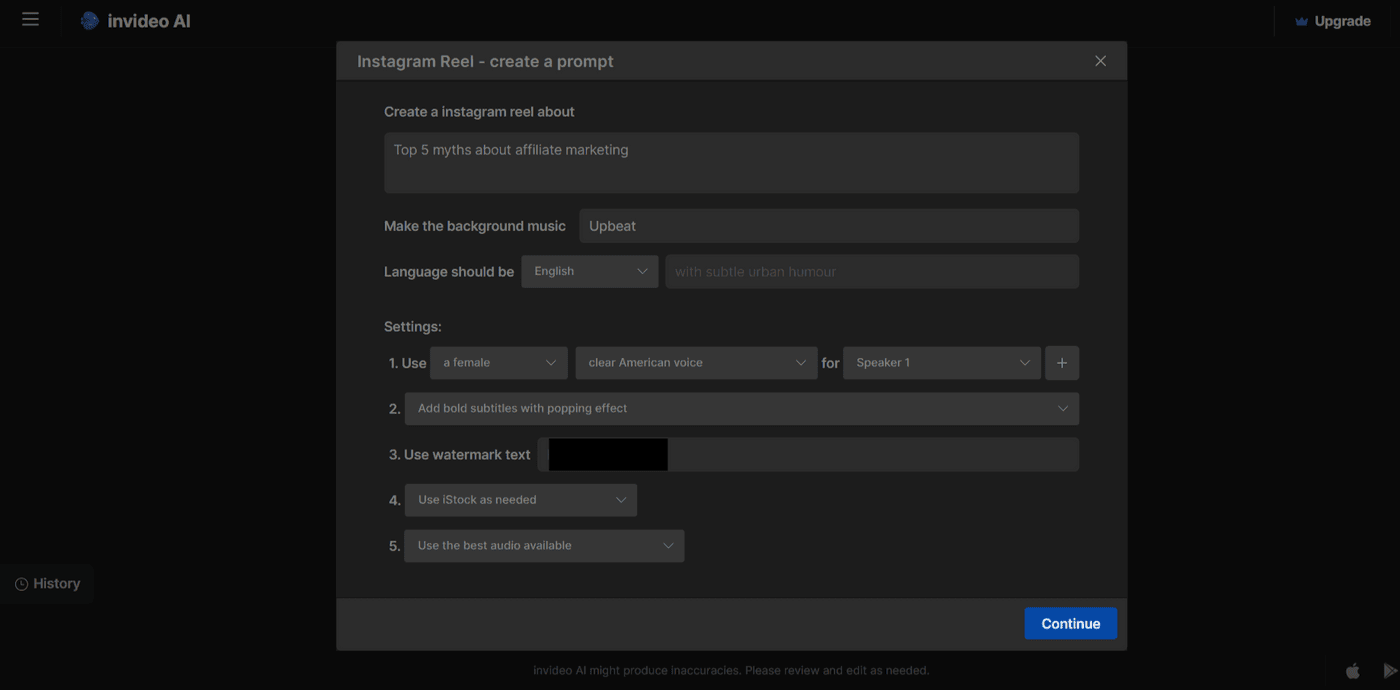This screenshot has width=1400, height=690.
Task: Click the 'with subtle urban humour' field
Action: click(871, 272)
